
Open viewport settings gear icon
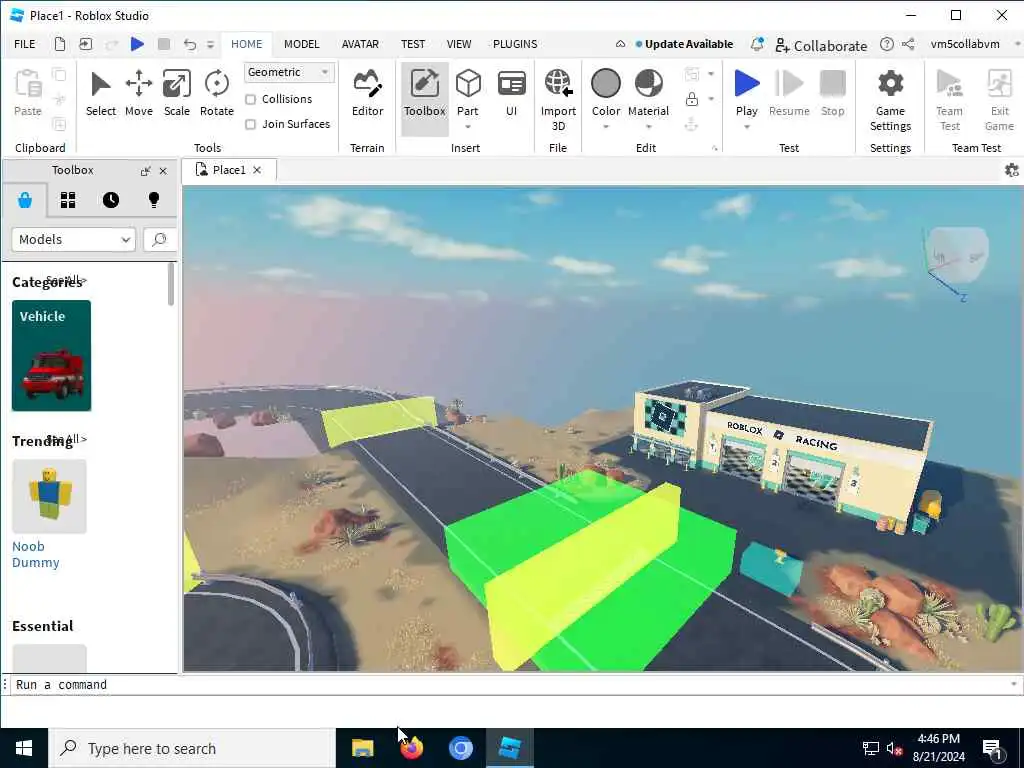pyautogui.click(x=1012, y=170)
